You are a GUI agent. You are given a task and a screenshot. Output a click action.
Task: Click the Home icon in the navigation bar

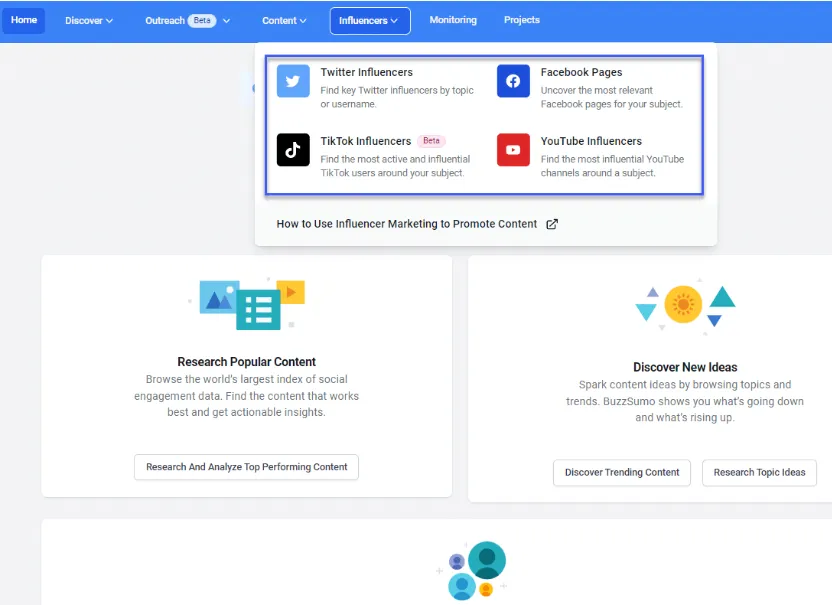pyautogui.click(x=23, y=19)
